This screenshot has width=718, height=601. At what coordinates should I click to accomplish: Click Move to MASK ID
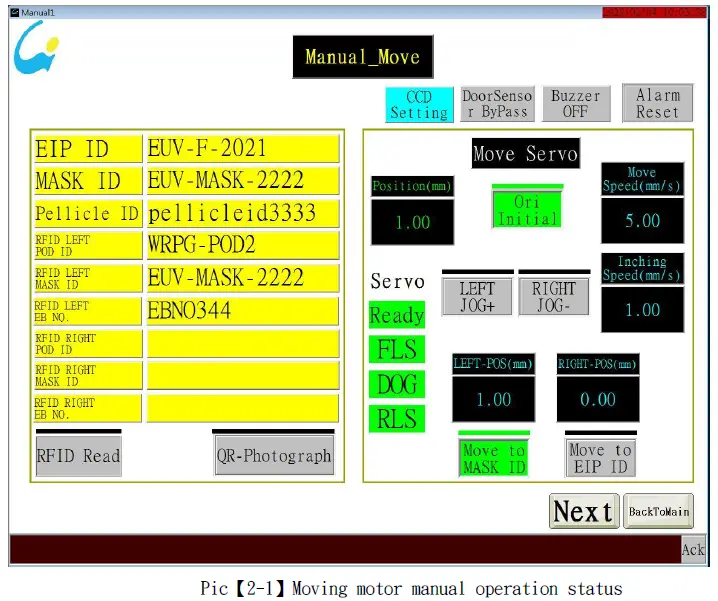[x=494, y=459]
